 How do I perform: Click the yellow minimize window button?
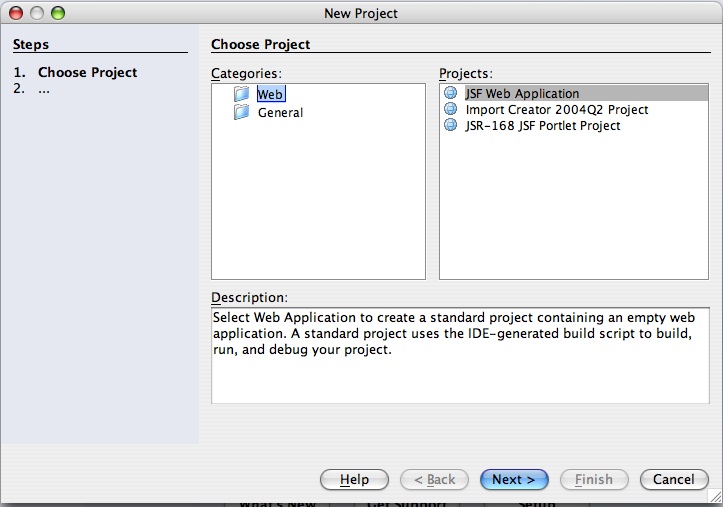coord(37,13)
